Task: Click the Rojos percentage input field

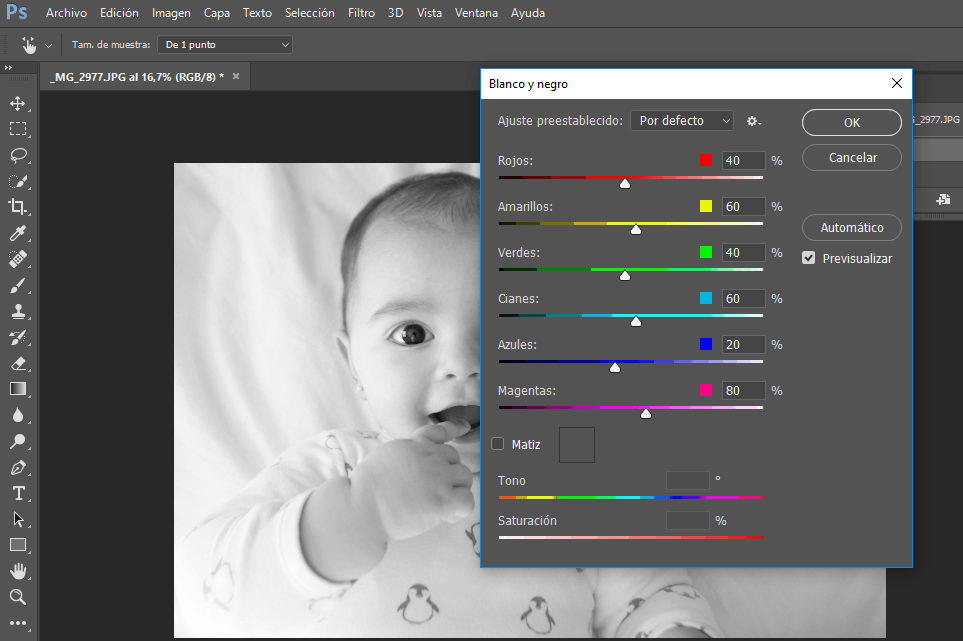Action: pos(744,160)
